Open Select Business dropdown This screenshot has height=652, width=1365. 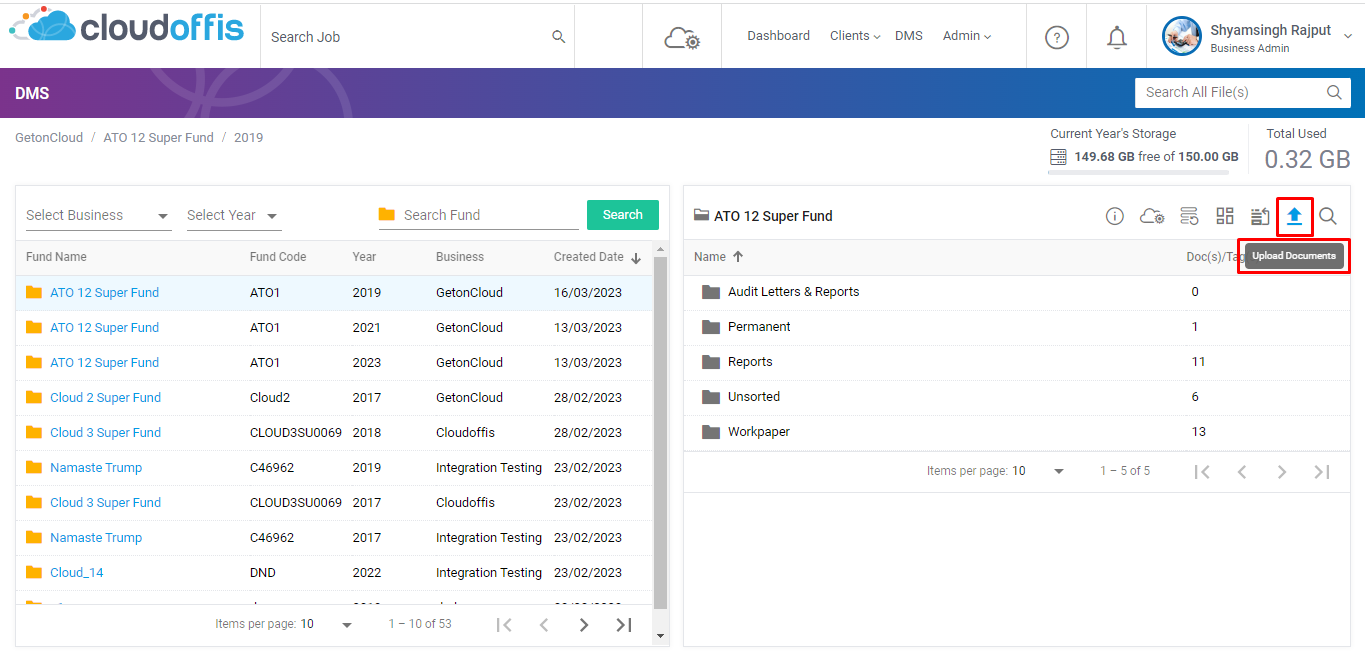(98, 215)
